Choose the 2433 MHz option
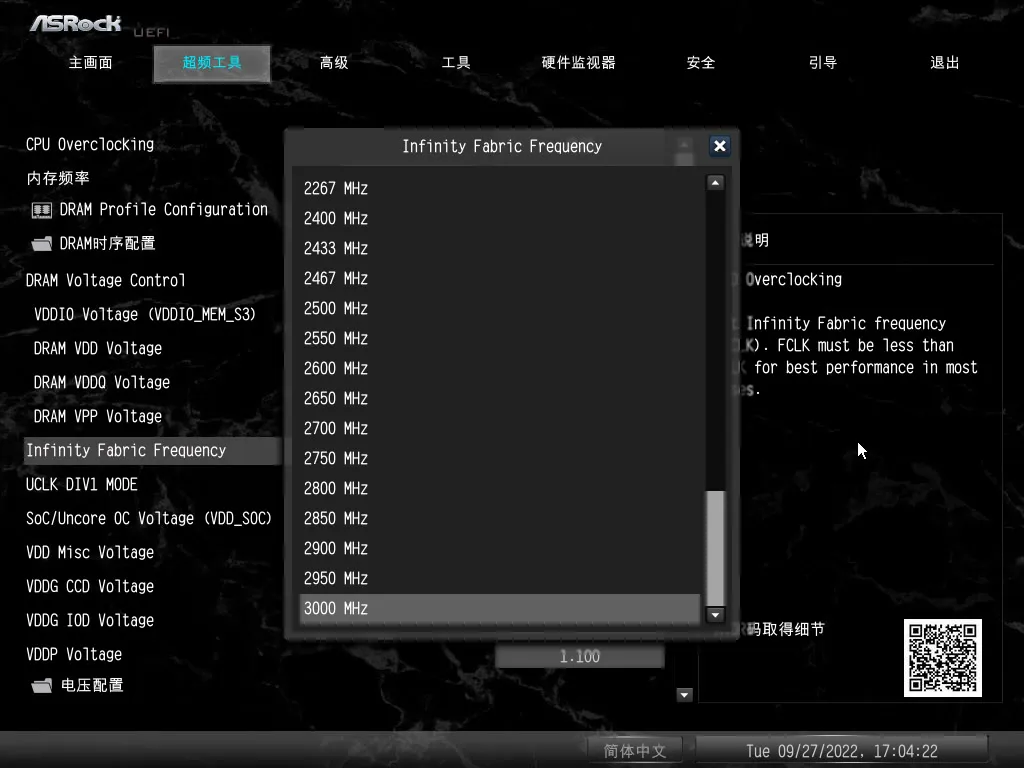1024x768 pixels. coord(500,249)
